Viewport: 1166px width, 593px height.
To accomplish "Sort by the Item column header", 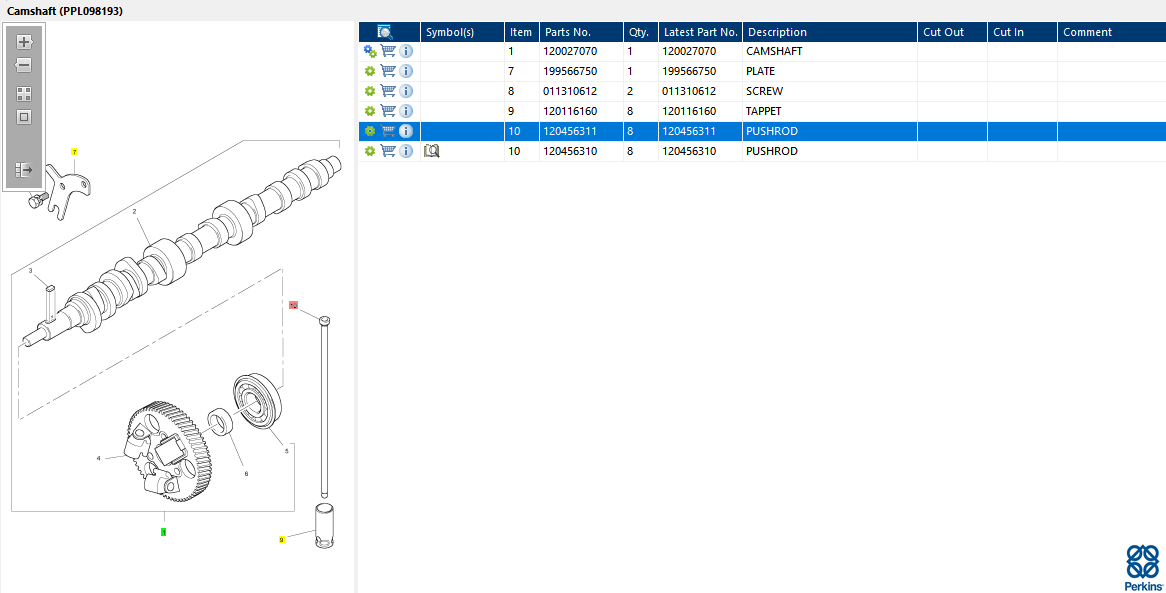I will click(522, 32).
